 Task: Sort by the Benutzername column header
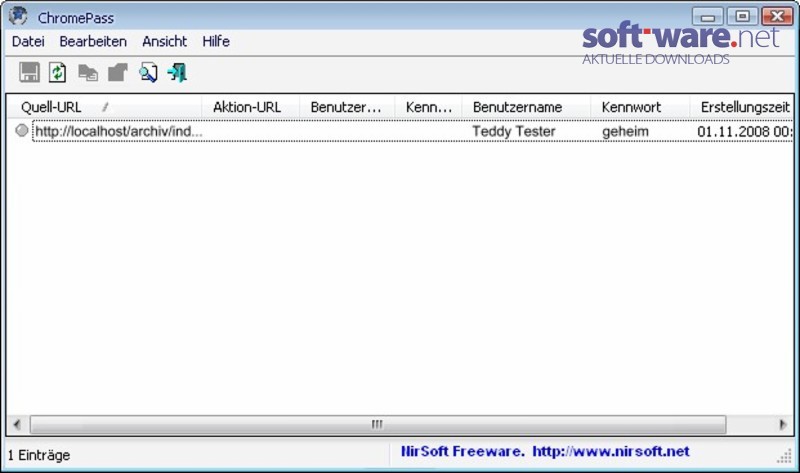point(526,107)
